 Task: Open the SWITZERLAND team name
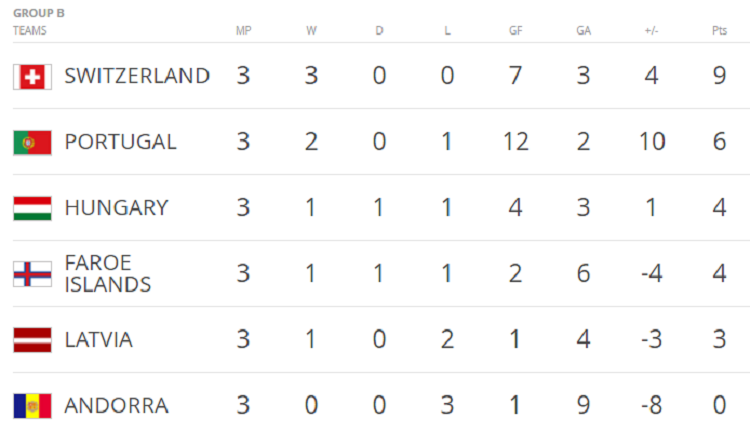pos(137,76)
